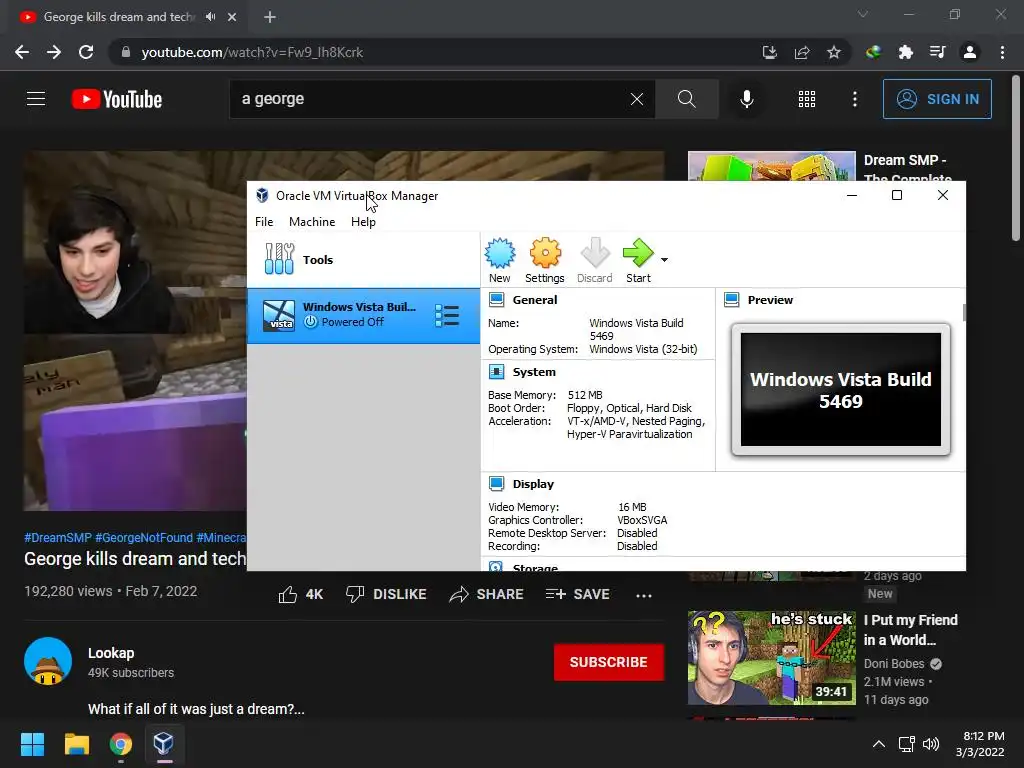Click the SIGN IN button
Image resolution: width=1024 pixels, height=768 pixels.
[x=937, y=99]
